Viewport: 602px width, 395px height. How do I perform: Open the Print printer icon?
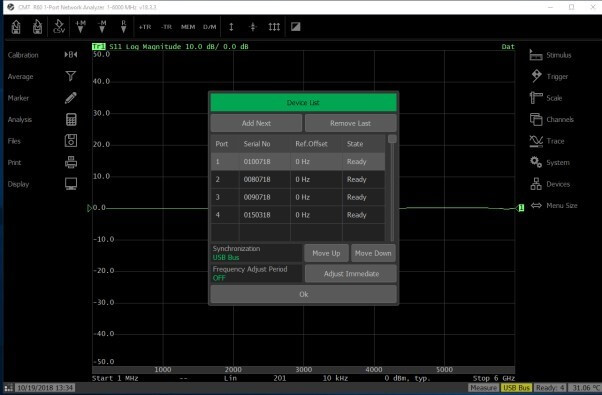click(x=71, y=162)
